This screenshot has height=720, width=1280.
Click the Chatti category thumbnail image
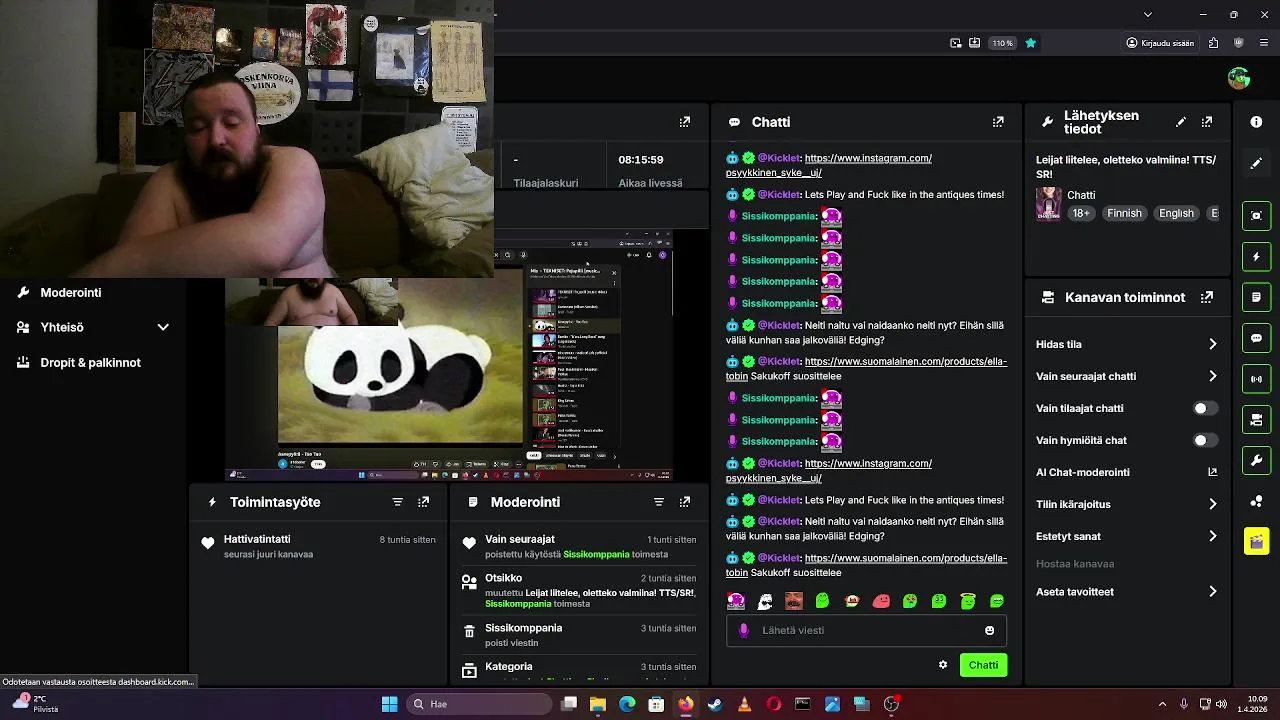click(1049, 203)
